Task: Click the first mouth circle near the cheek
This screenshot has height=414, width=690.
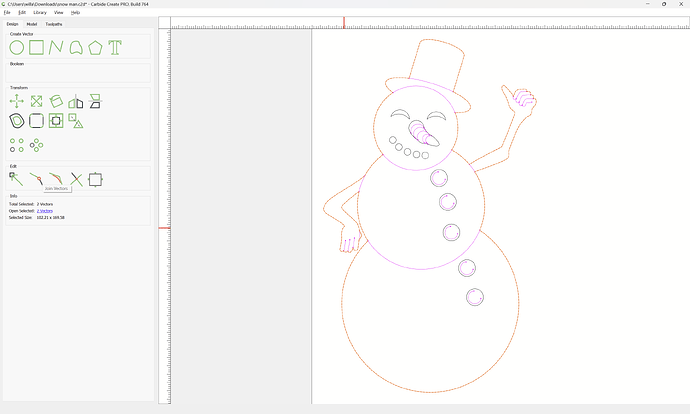Action: 393,140
